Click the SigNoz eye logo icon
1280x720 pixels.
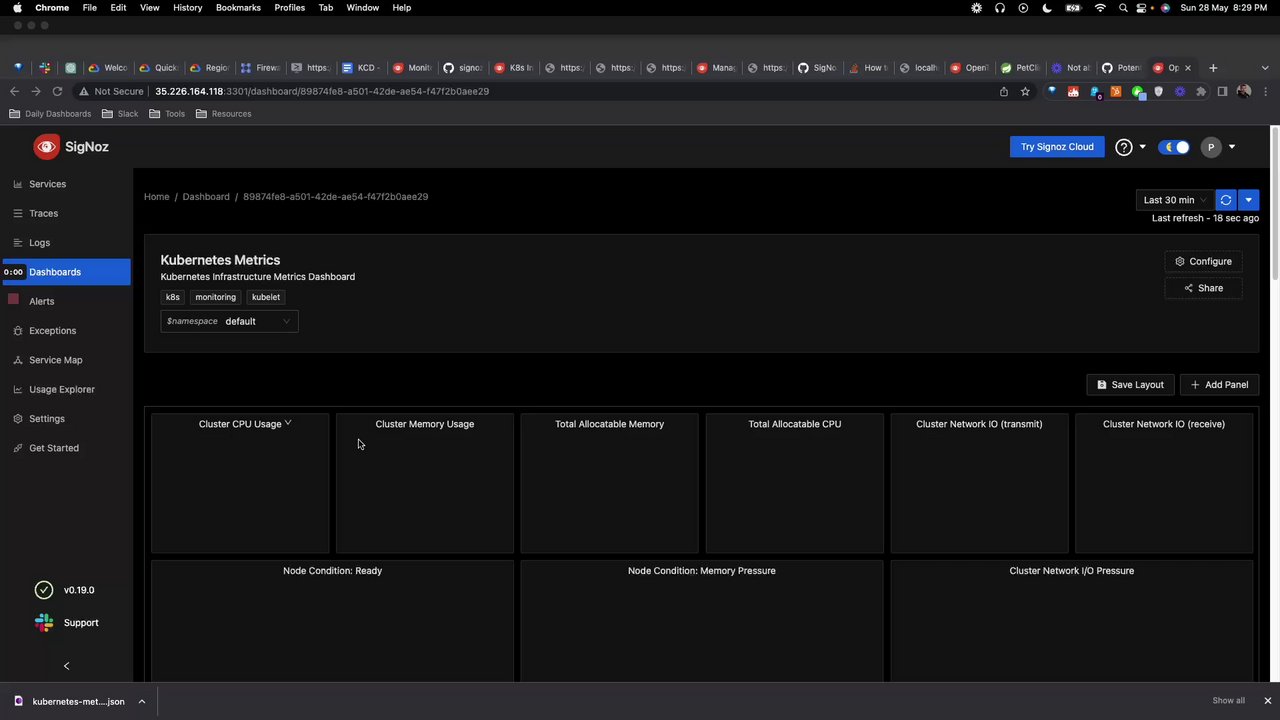coord(47,147)
